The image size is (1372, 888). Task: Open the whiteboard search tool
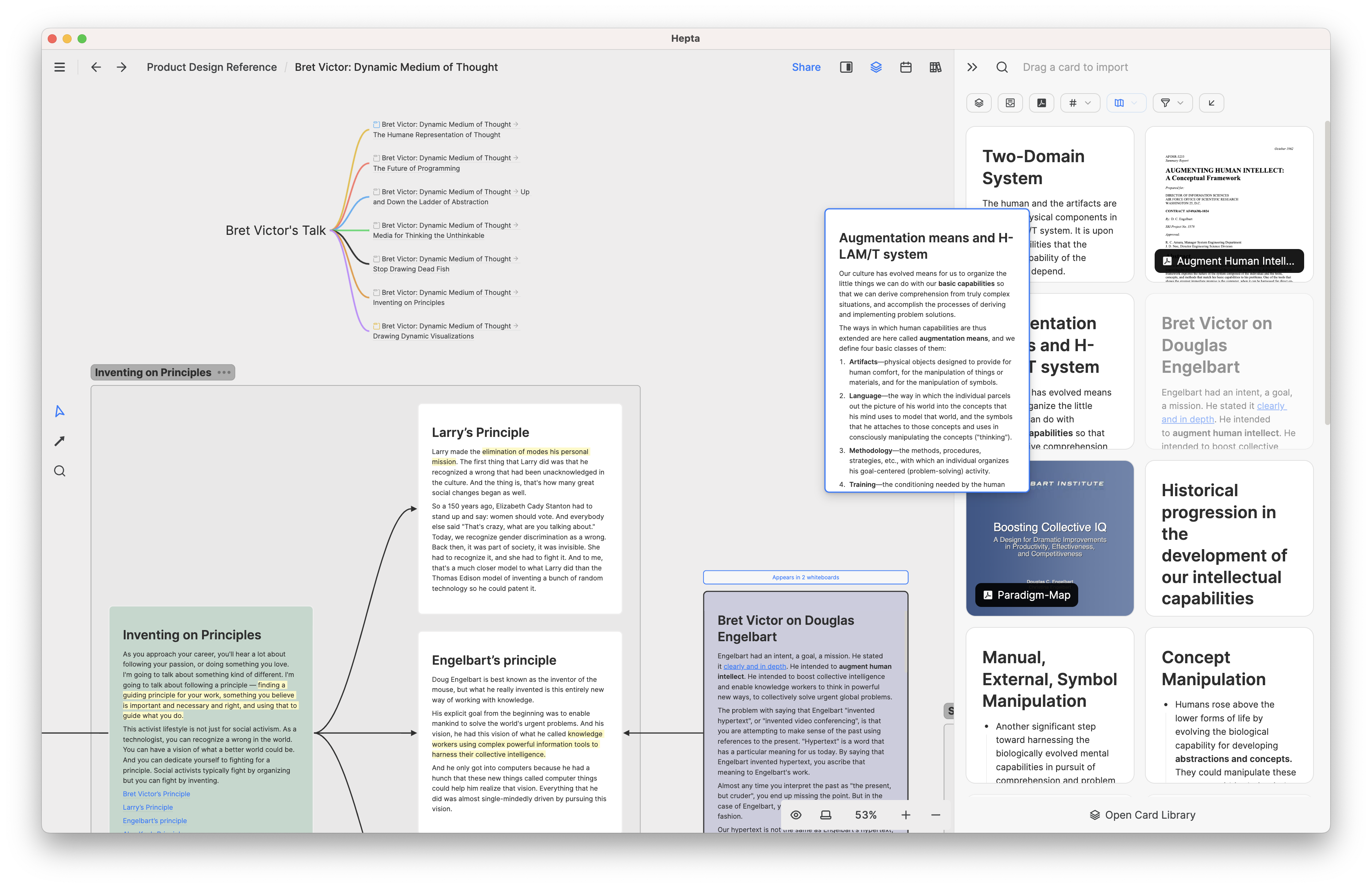click(x=59, y=471)
